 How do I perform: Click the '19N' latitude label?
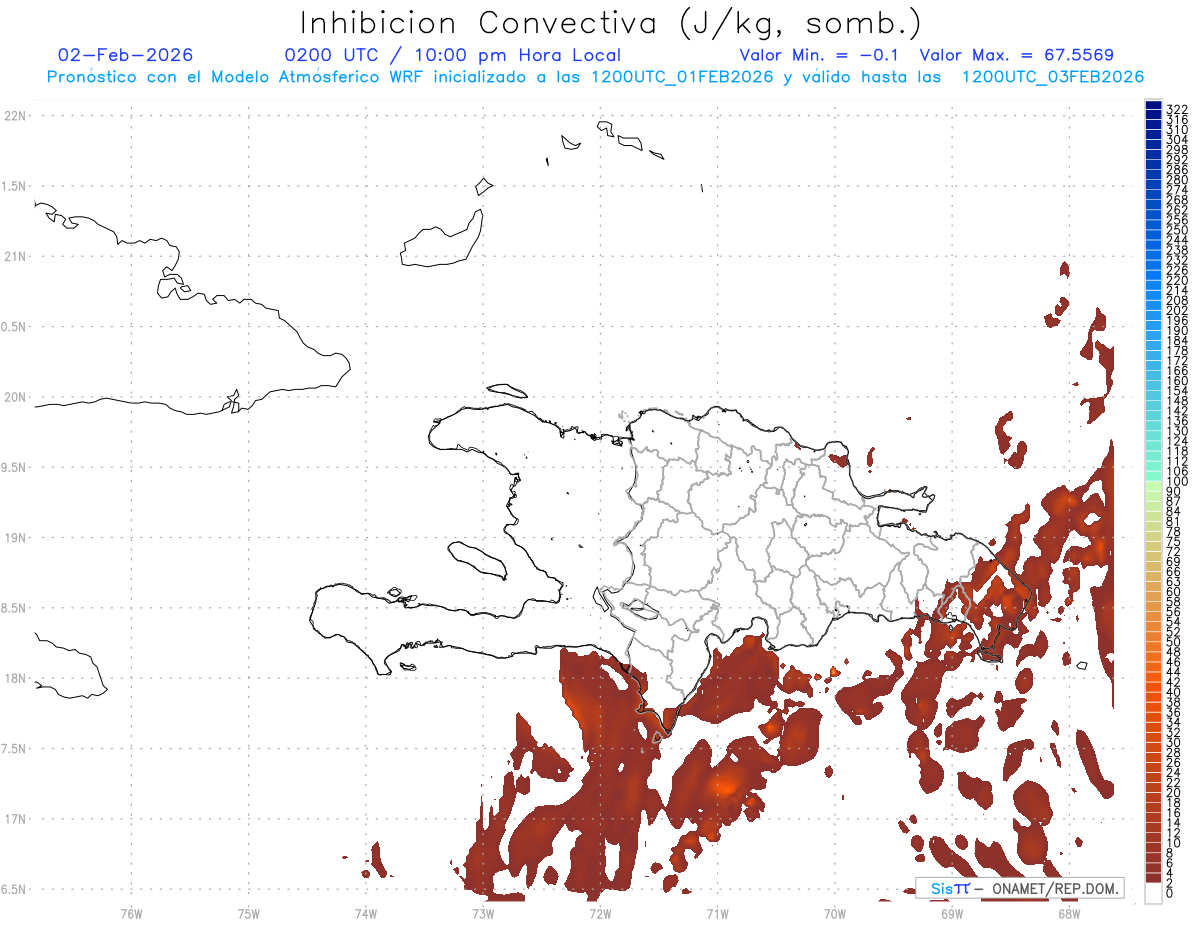(x=15, y=538)
